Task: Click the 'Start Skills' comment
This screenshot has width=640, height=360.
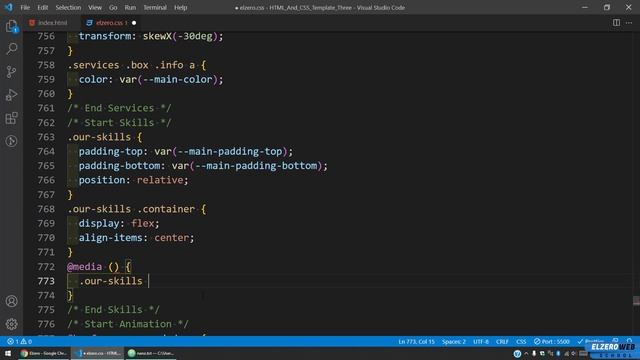Action: pos(119,122)
